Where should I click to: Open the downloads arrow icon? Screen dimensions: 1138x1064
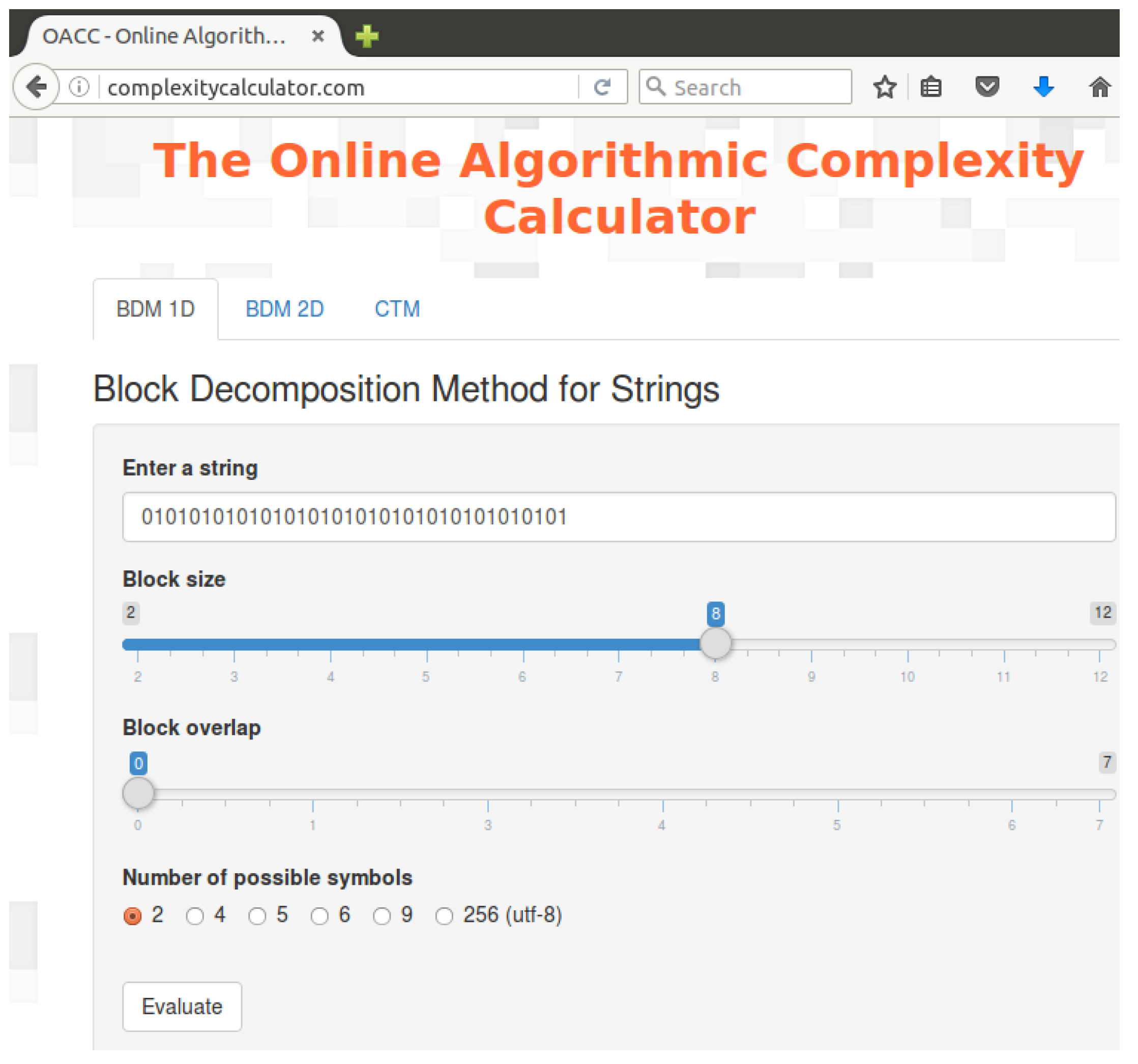point(1044,87)
